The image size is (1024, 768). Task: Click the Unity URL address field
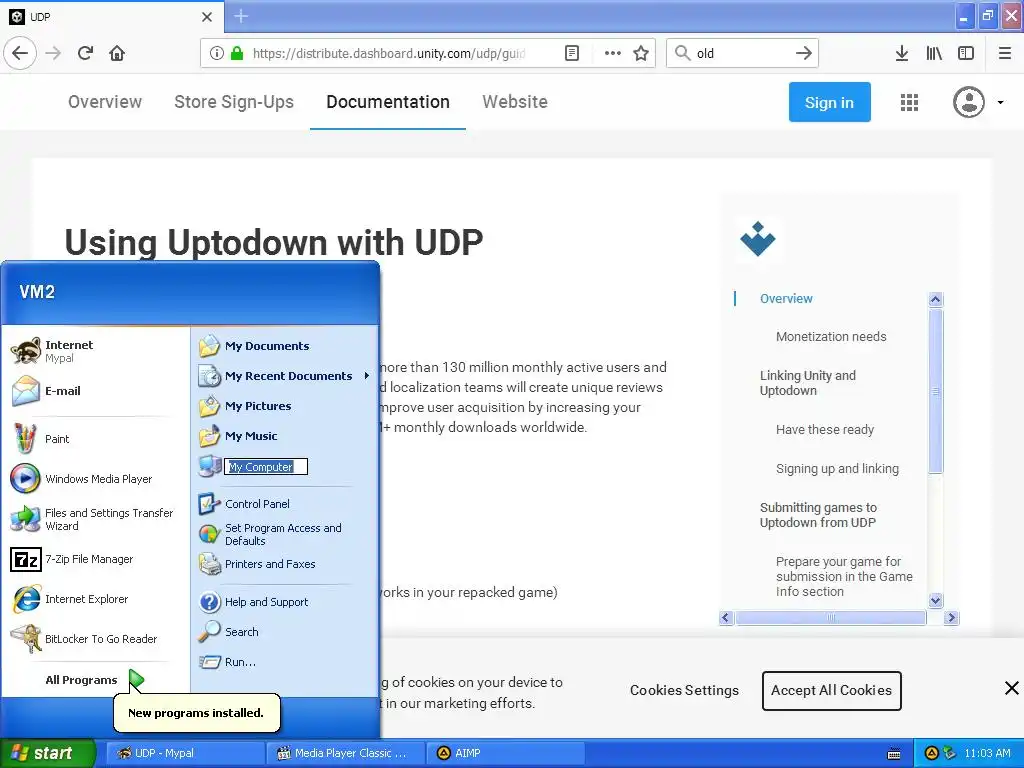point(389,54)
